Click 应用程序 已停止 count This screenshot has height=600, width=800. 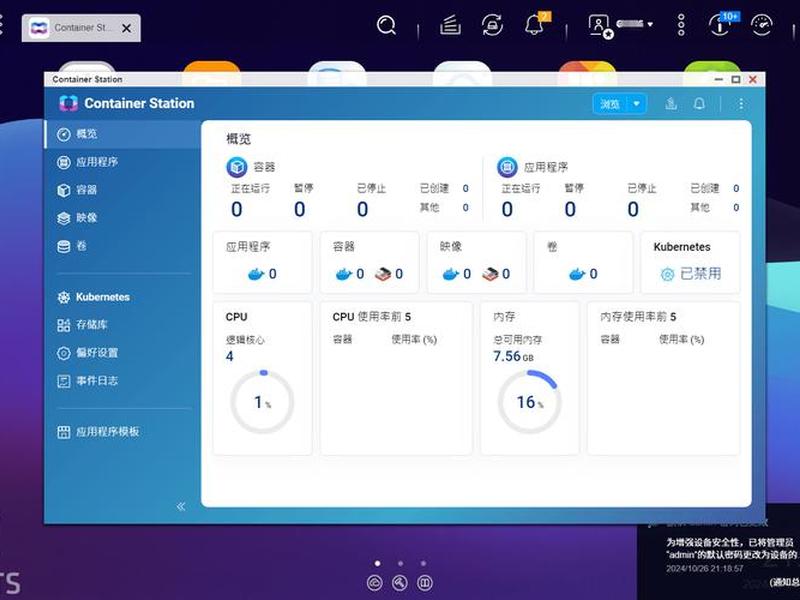[633, 209]
